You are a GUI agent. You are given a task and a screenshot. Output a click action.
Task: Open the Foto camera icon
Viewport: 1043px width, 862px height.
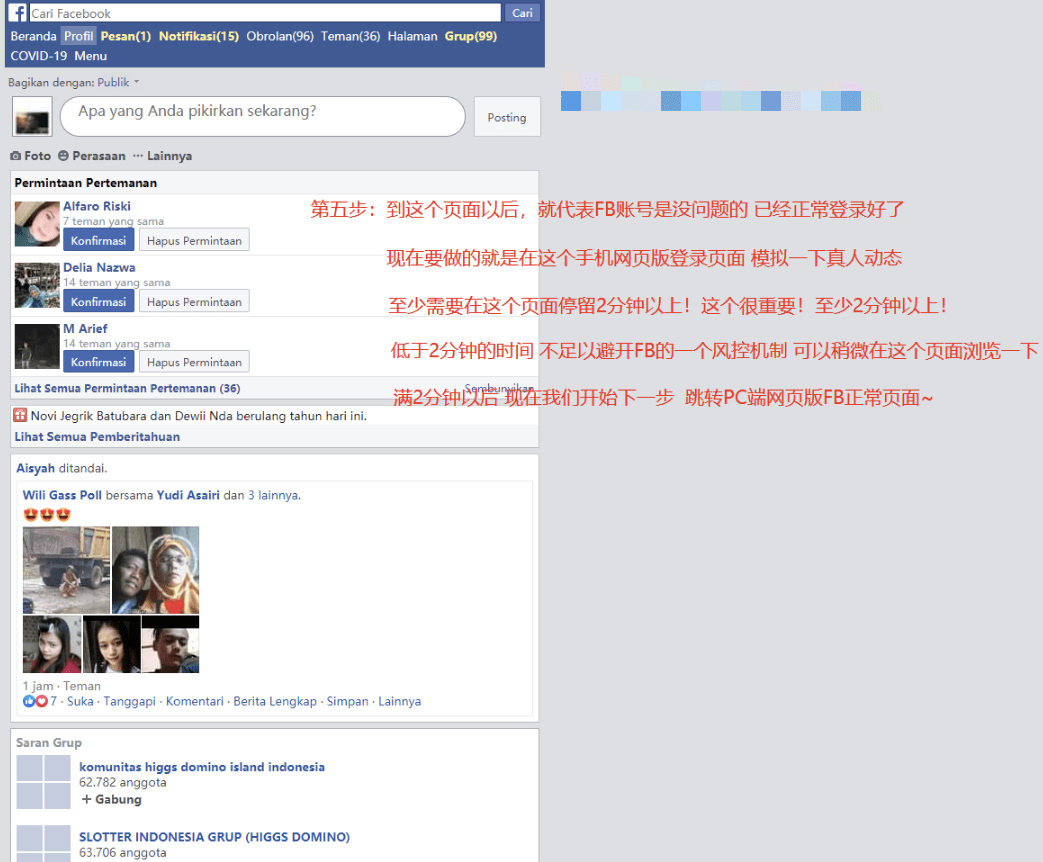(17, 155)
